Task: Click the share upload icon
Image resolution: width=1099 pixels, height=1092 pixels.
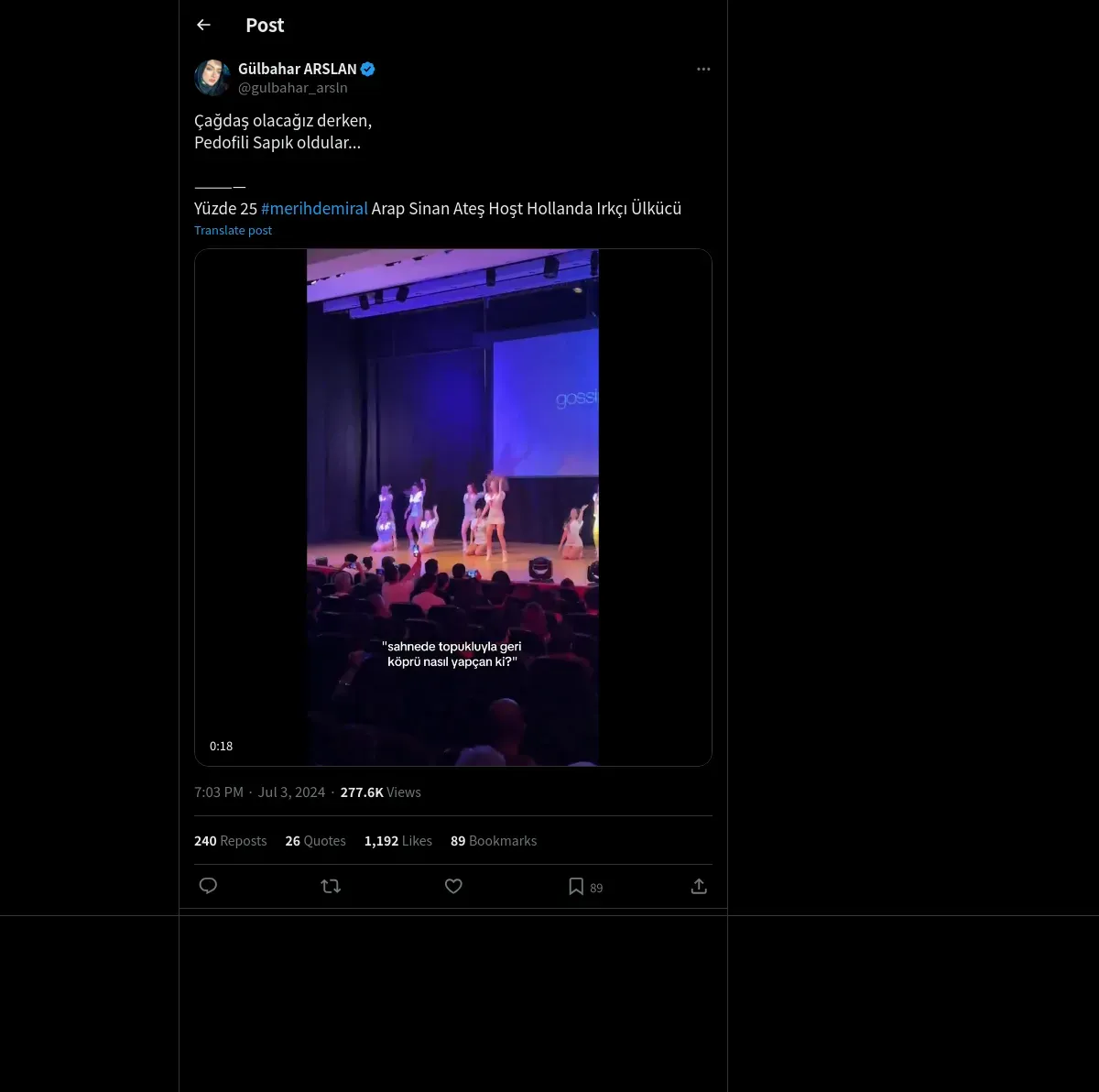Action: [x=699, y=886]
